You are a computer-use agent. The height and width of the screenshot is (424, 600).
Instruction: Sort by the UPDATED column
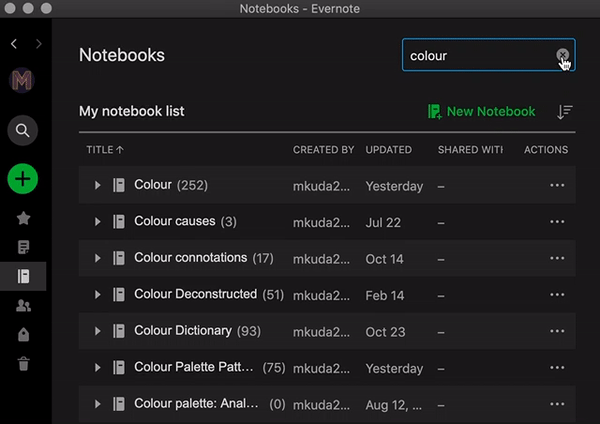point(388,150)
